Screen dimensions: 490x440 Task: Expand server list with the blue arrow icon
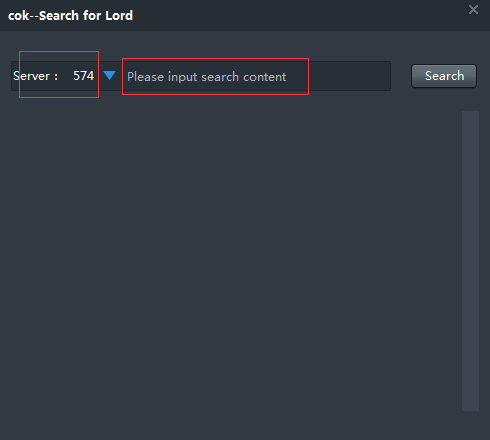click(x=109, y=75)
